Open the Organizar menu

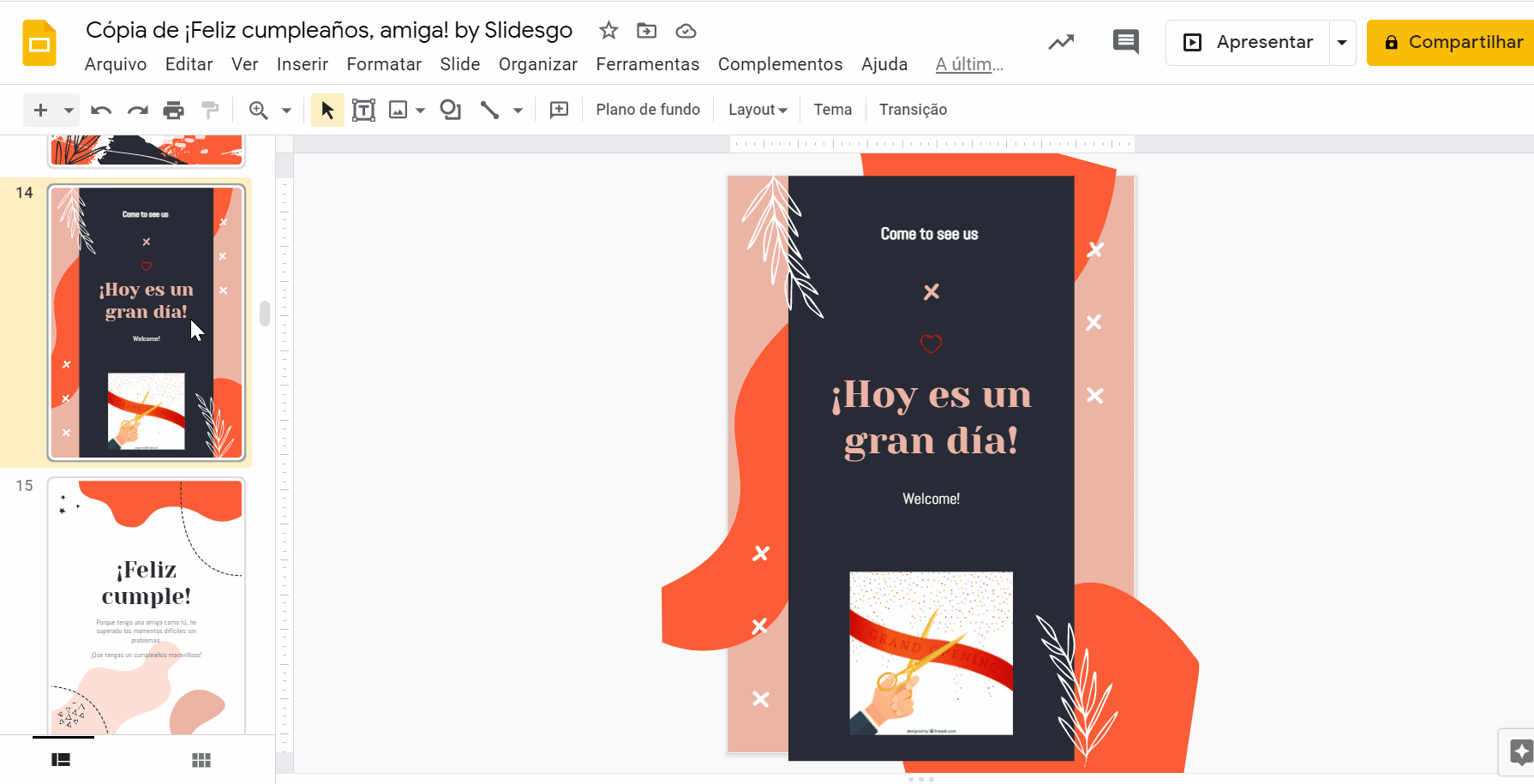[538, 64]
